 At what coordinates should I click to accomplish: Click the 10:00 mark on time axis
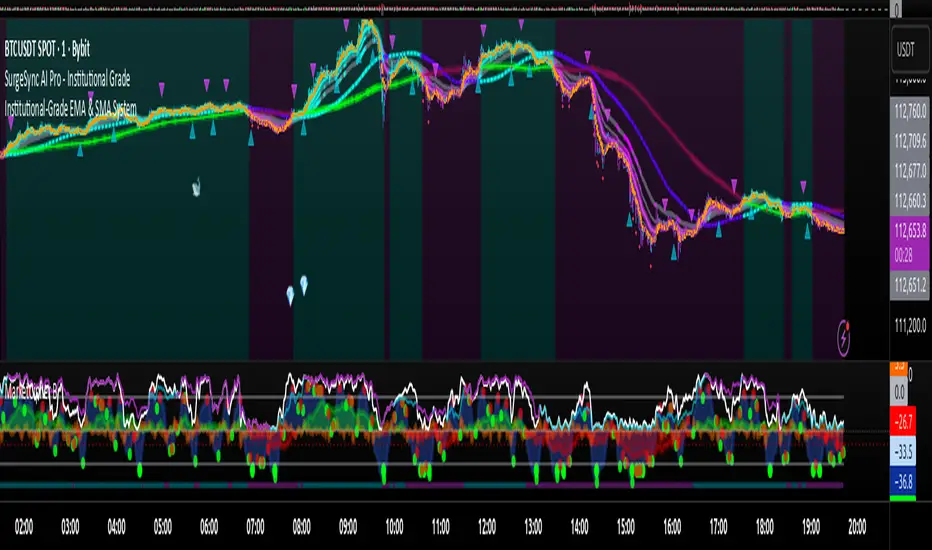click(394, 523)
